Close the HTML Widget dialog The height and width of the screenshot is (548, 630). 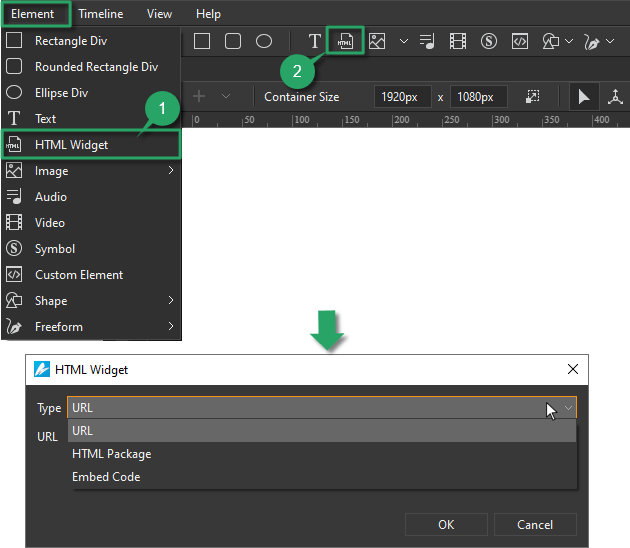pos(573,369)
